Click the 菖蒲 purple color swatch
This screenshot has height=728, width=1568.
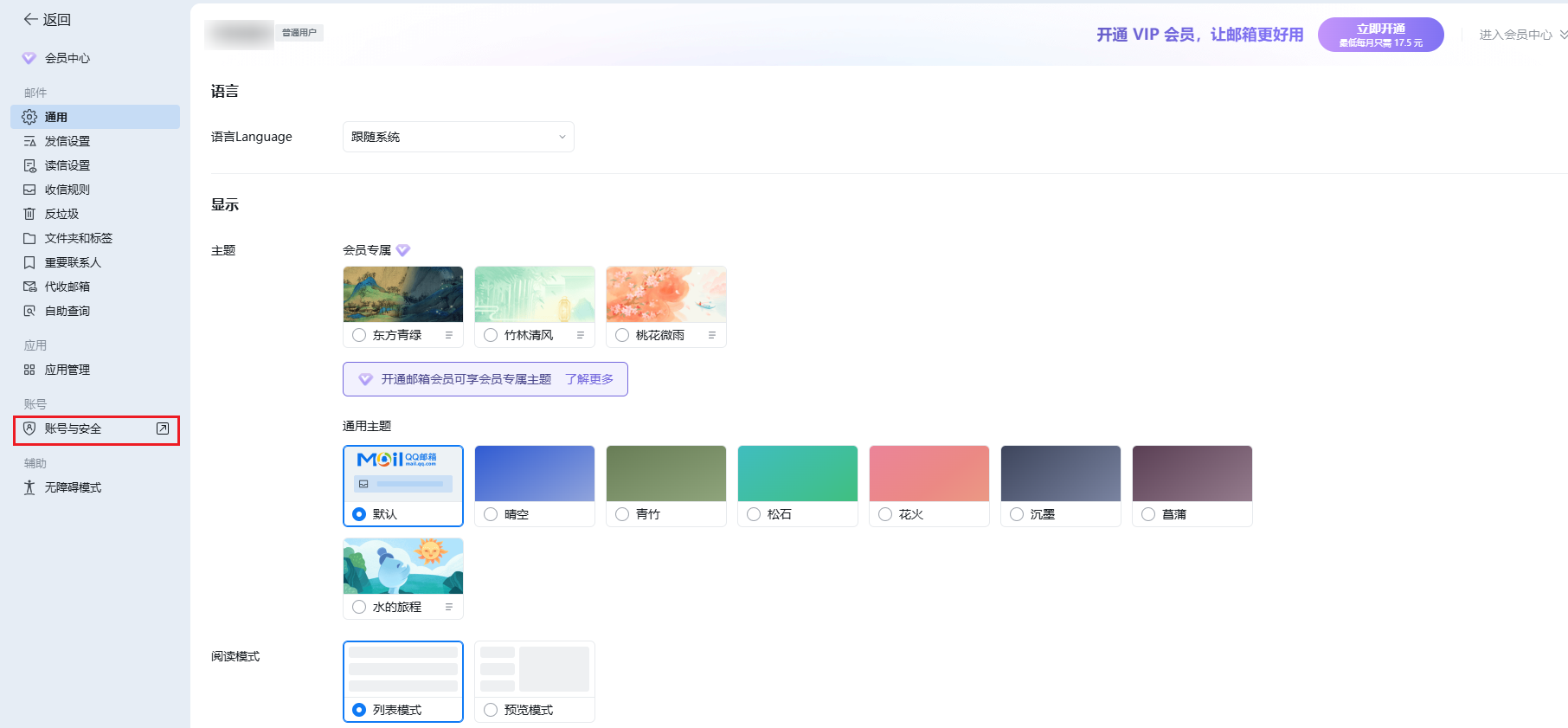1192,474
